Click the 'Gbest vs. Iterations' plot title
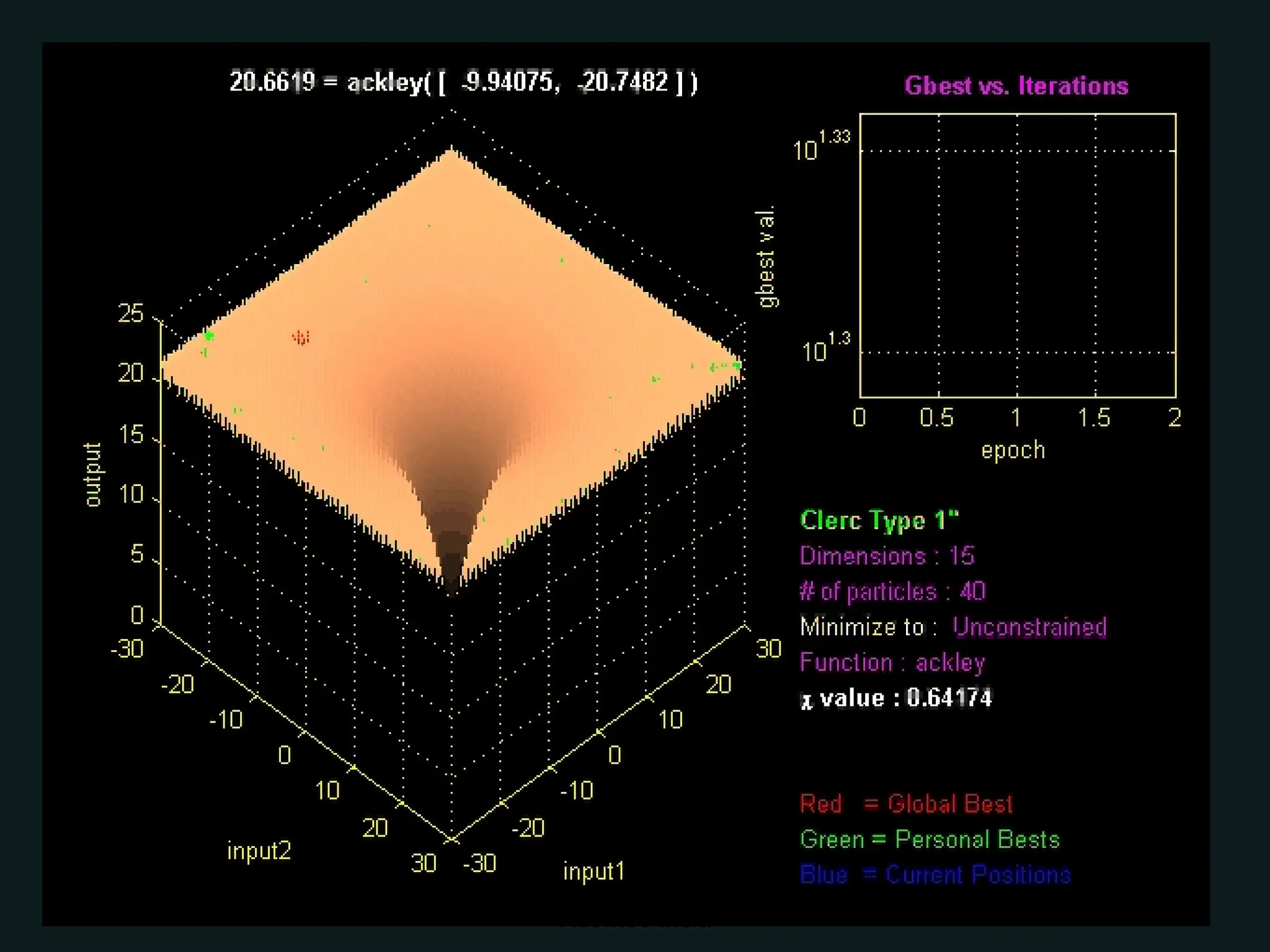This screenshot has height=952, width=1270. tap(1016, 86)
